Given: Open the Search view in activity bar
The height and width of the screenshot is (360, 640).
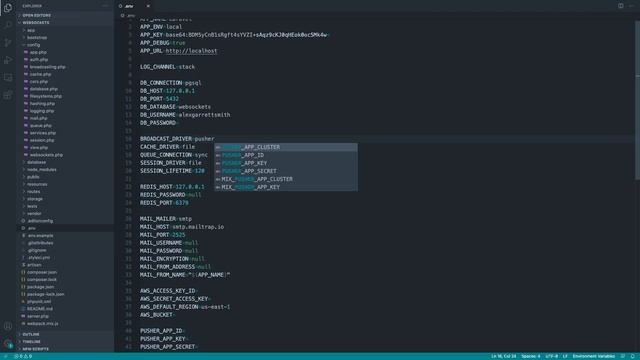Looking at the screenshot, I should click(x=8, y=25).
